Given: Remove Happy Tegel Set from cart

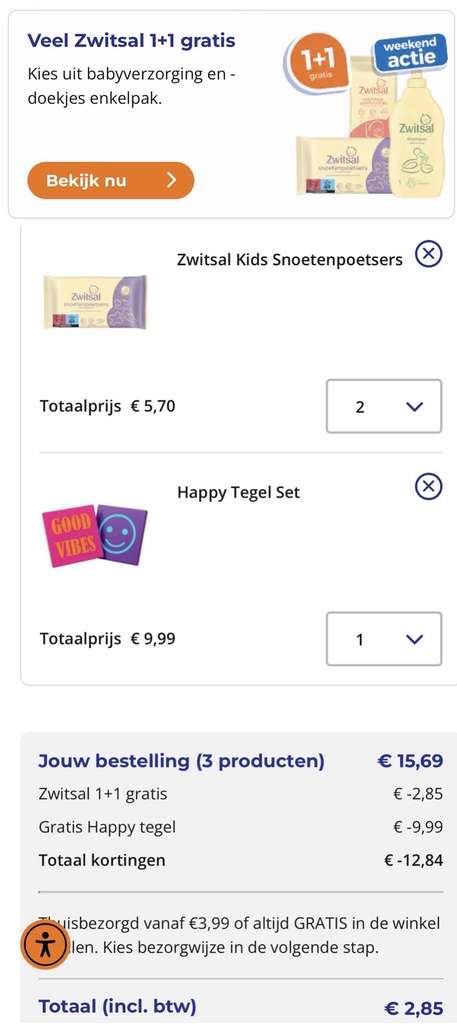Looking at the screenshot, I should click(428, 487).
